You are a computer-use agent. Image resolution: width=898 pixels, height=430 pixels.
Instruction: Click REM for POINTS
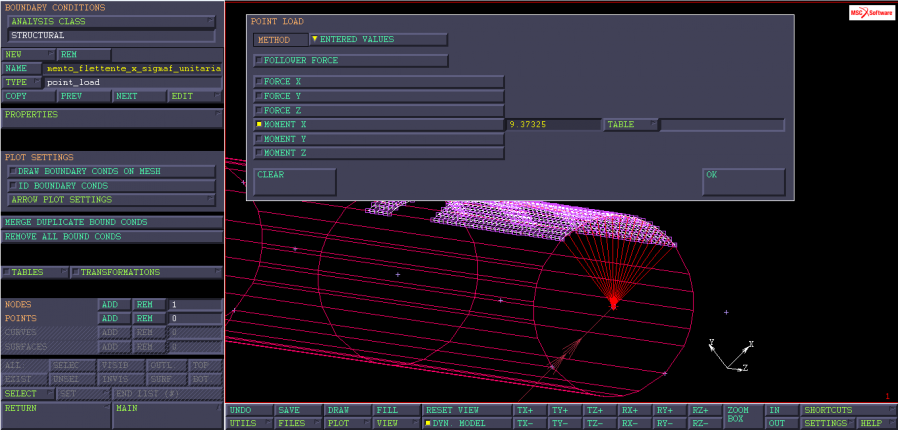point(149,318)
